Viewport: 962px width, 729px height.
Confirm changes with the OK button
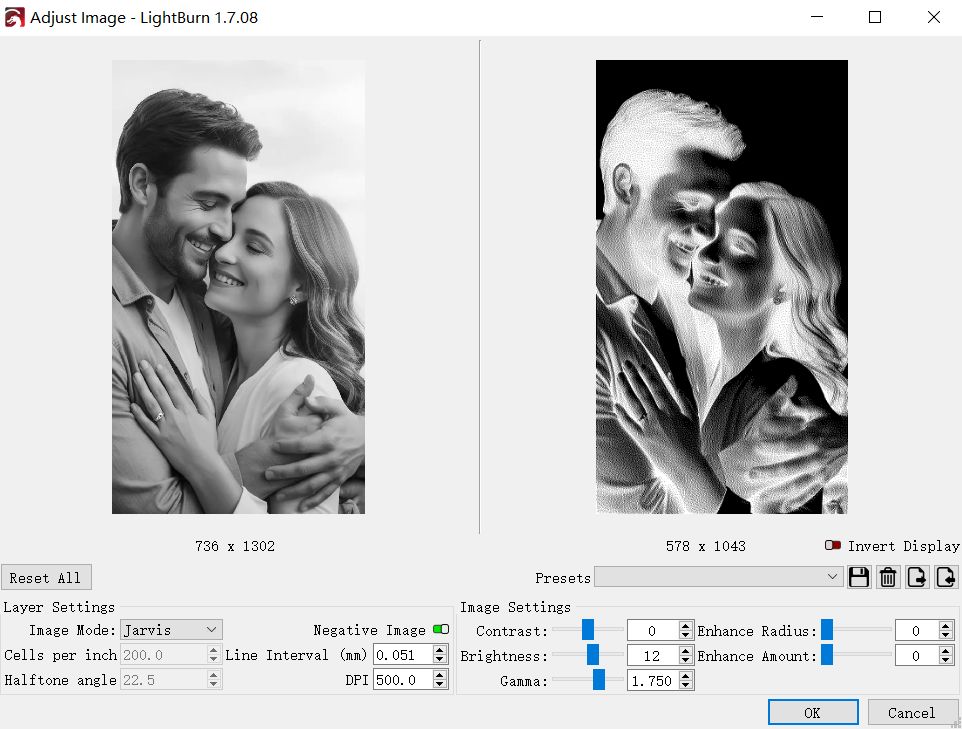point(812,712)
